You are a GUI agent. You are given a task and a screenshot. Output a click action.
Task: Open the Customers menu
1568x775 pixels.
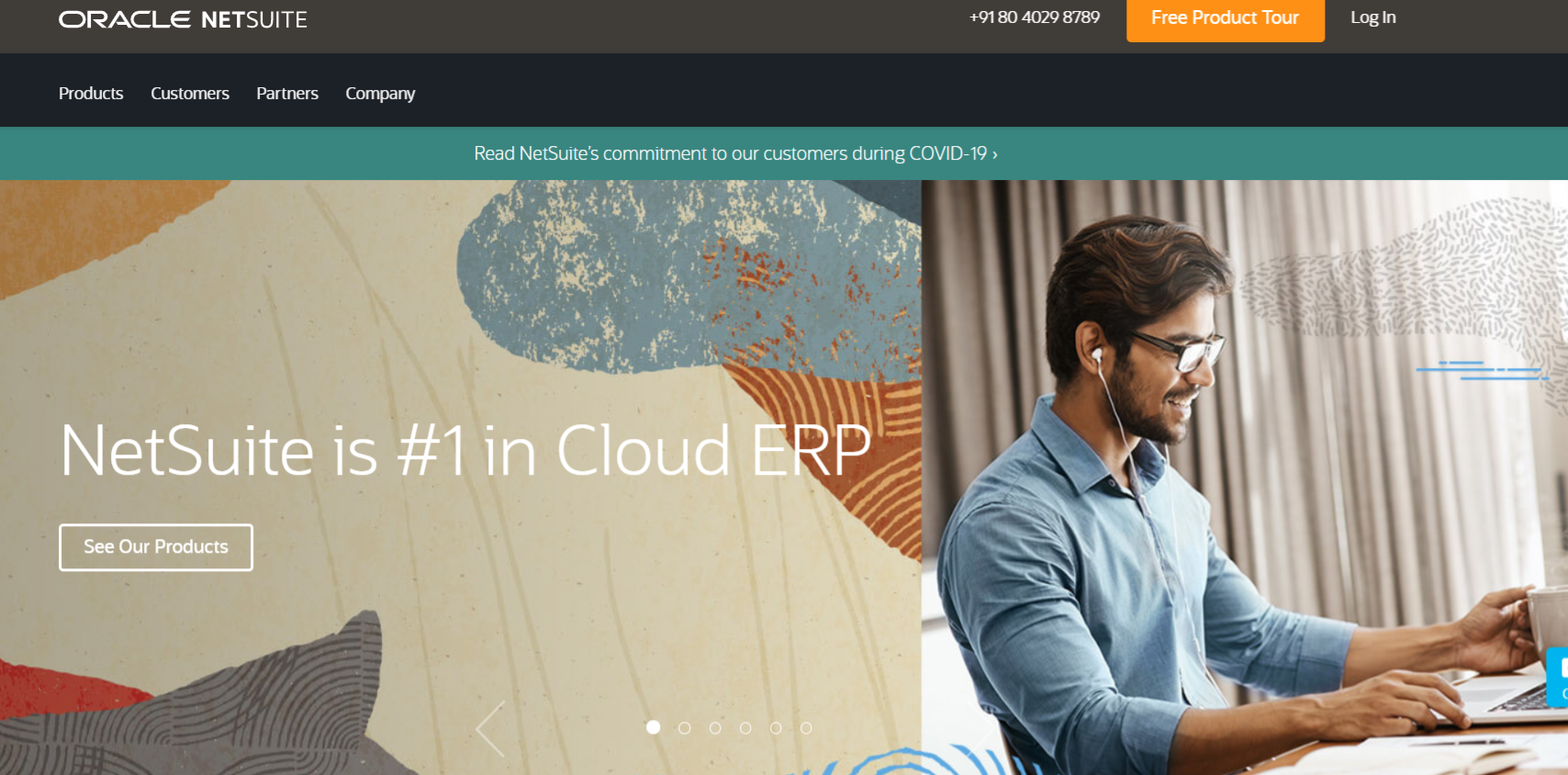tap(190, 94)
